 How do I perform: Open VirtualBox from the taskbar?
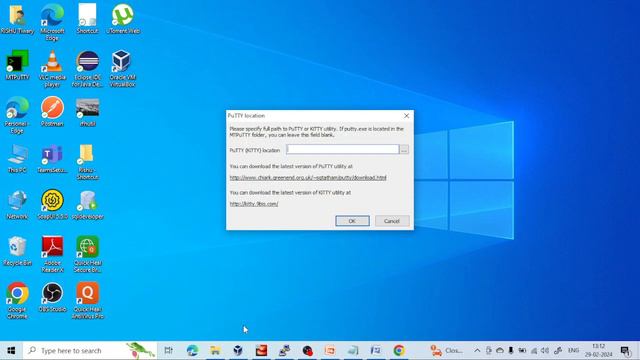[x=238, y=350]
